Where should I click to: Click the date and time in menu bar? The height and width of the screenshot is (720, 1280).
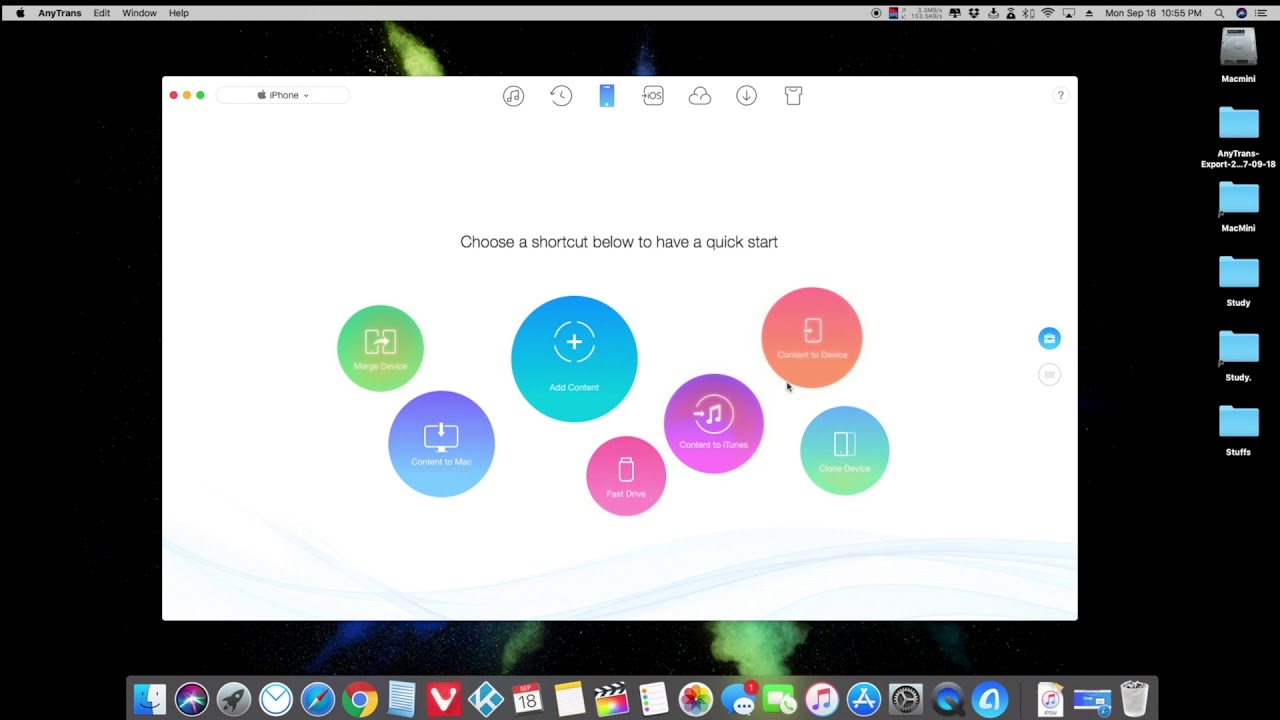click(1153, 13)
